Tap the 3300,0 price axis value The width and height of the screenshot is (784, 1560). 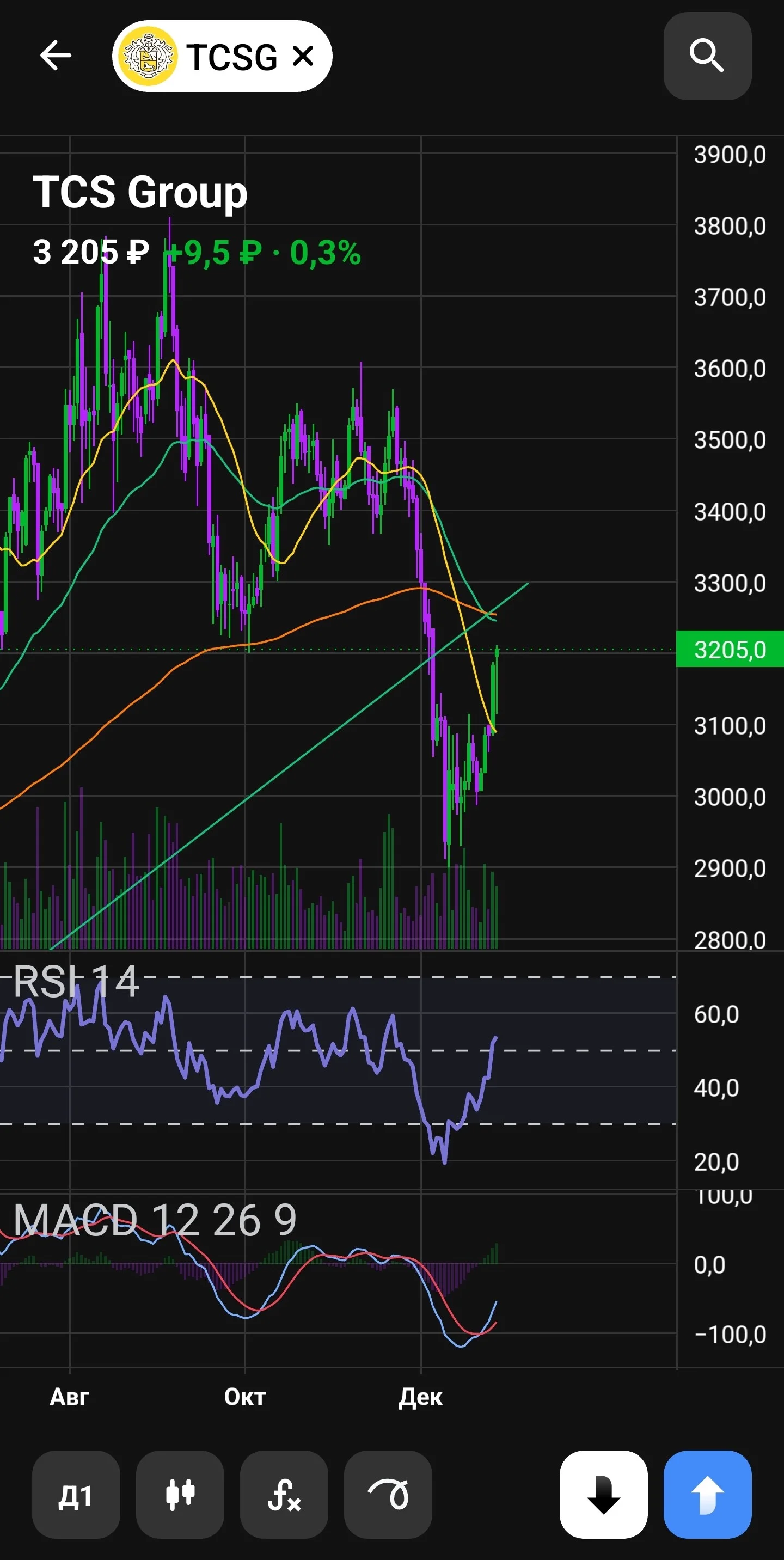(x=730, y=584)
